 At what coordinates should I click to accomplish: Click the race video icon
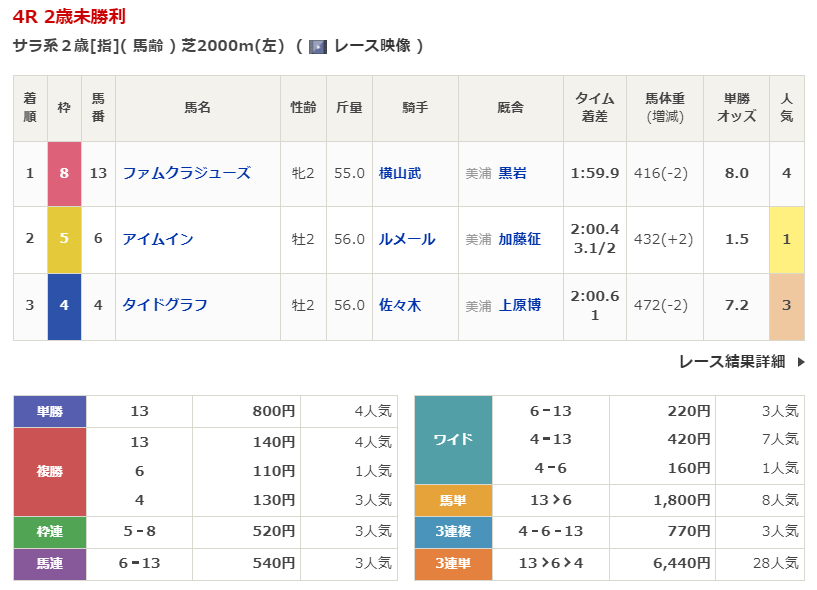point(318,46)
